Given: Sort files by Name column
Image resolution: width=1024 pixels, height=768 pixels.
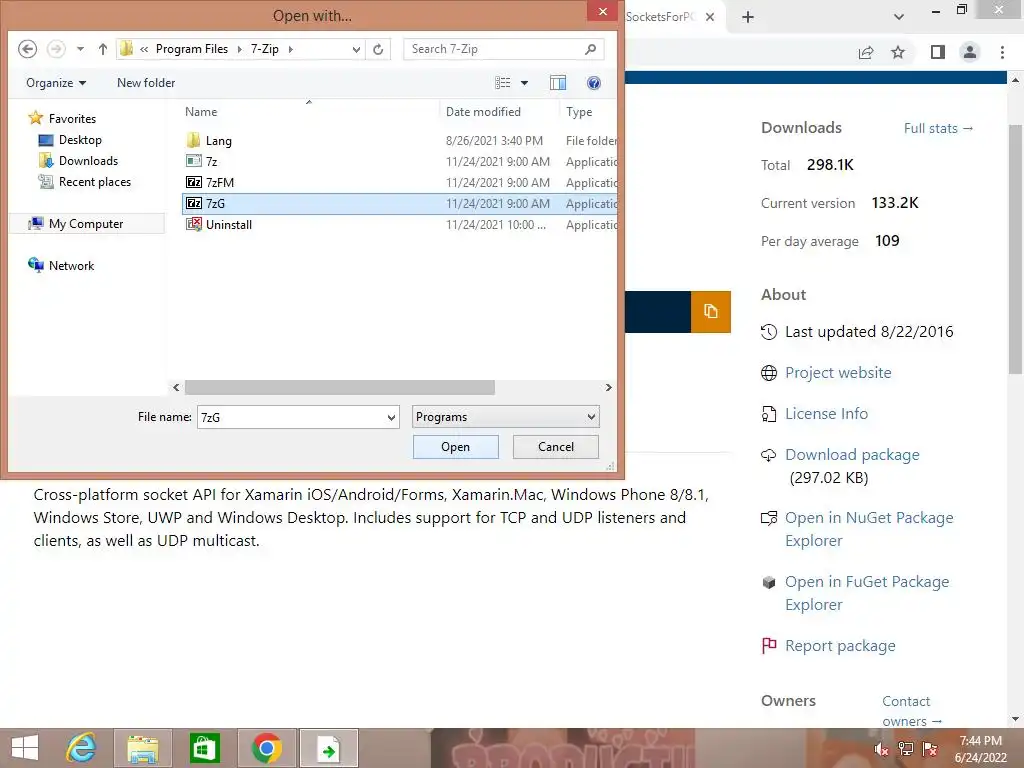Looking at the screenshot, I should (x=201, y=112).
